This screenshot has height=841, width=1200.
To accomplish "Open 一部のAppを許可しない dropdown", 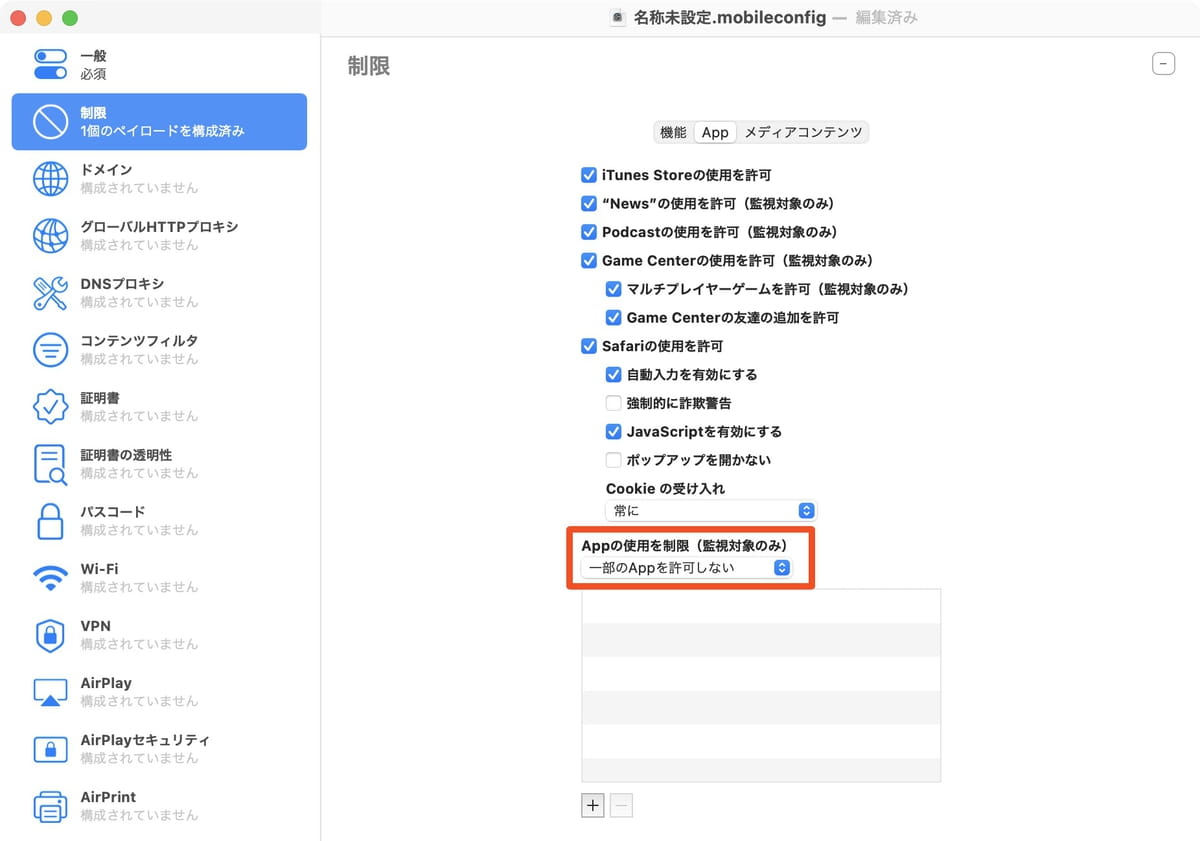I will [x=687, y=568].
